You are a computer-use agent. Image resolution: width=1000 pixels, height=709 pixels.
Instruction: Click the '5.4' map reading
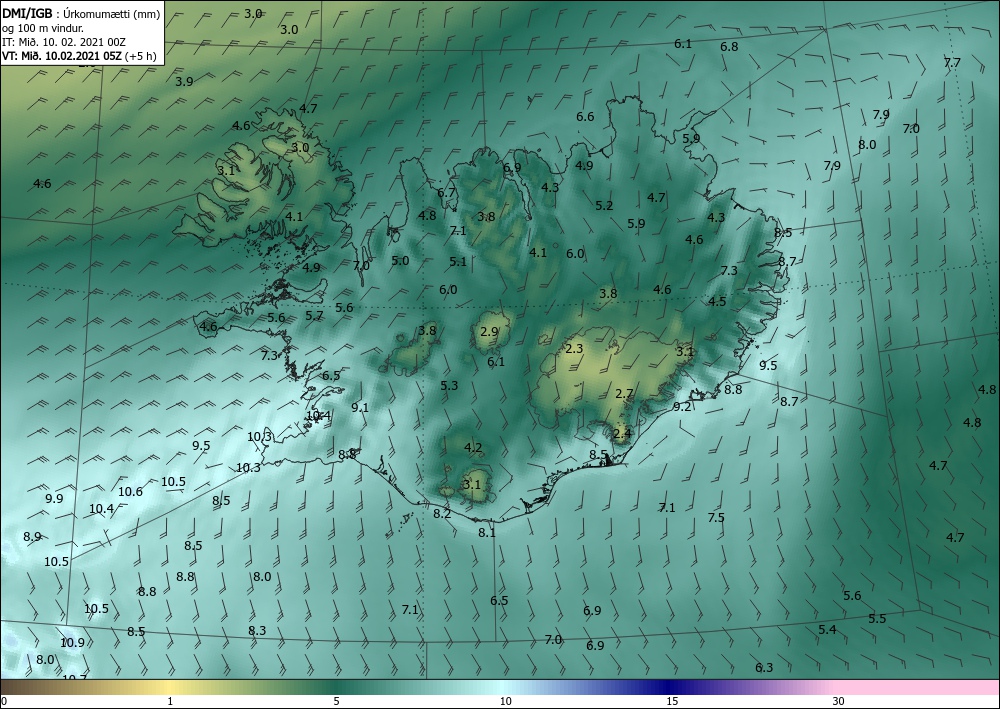[x=827, y=630]
